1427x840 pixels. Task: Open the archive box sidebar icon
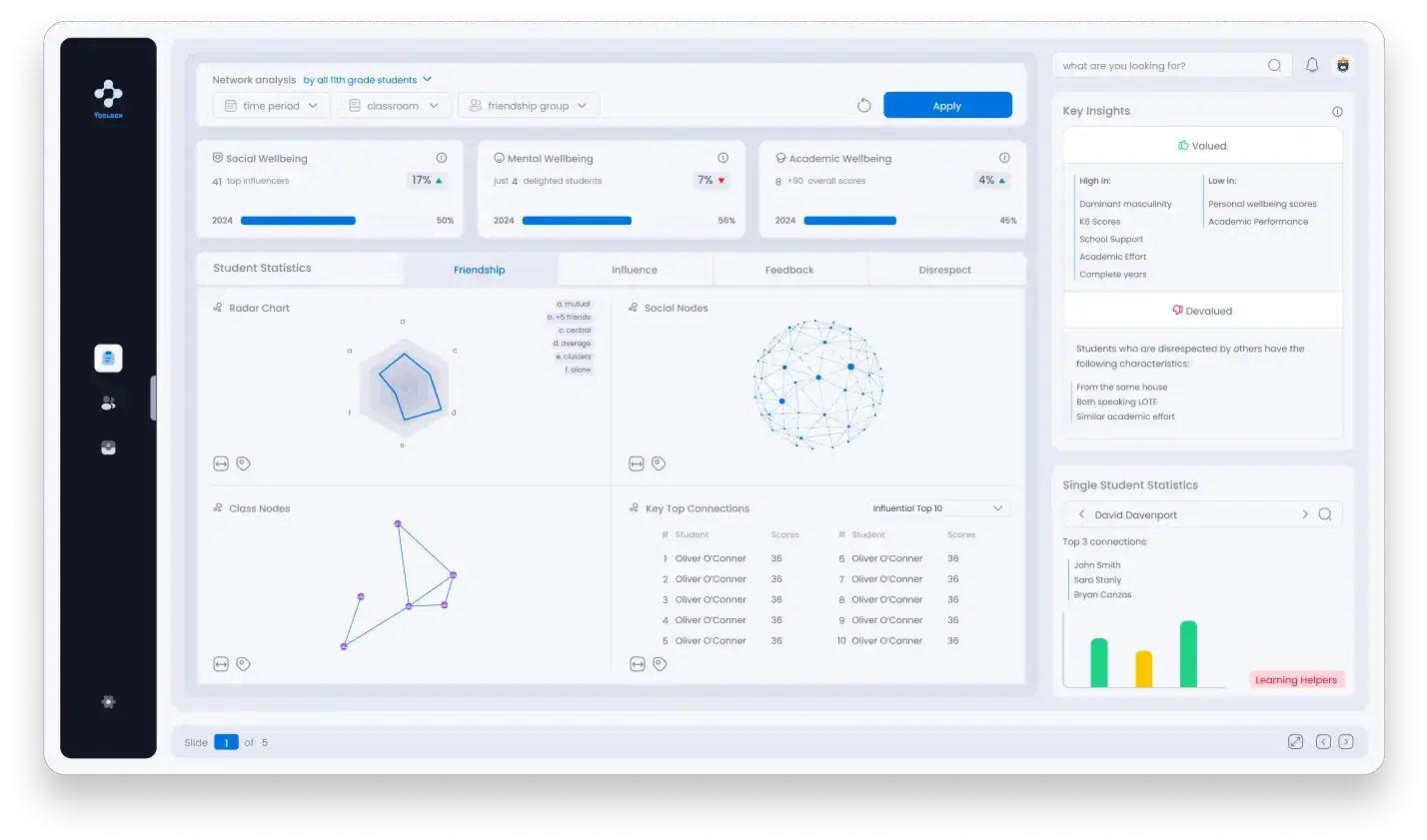[108, 448]
